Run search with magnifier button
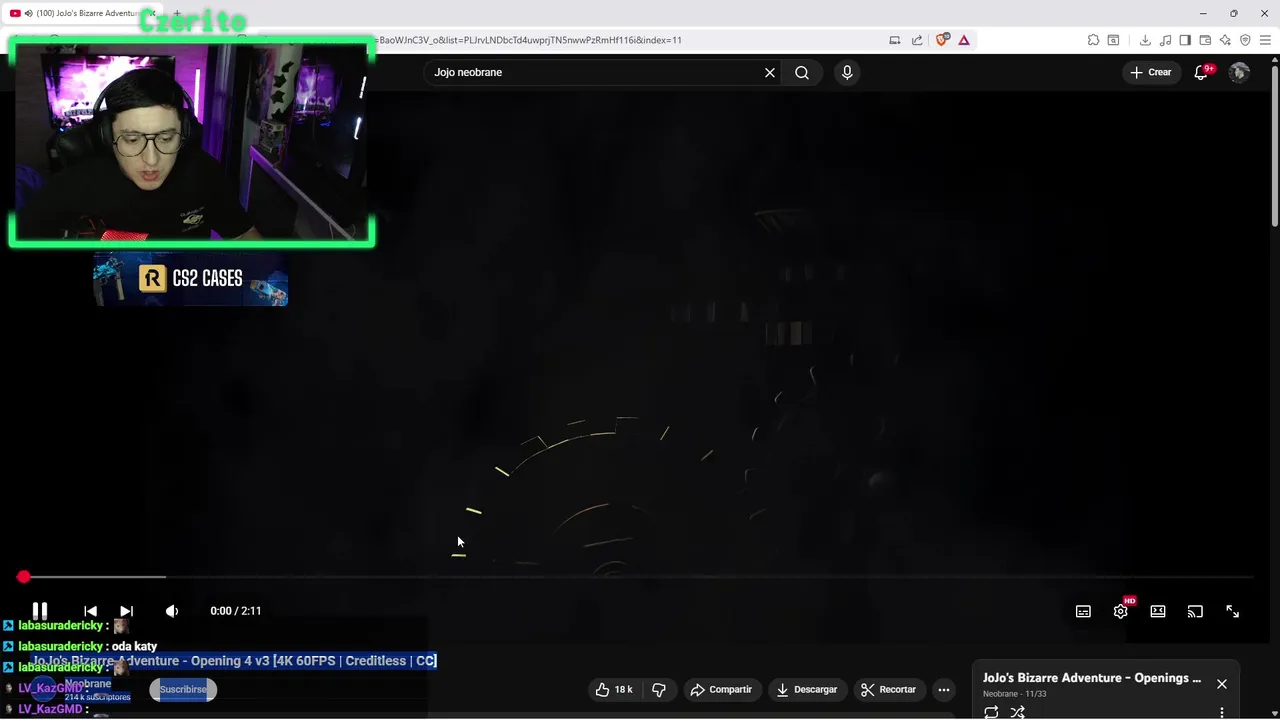This screenshot has width=1280, height=720. tap(802, 72)
